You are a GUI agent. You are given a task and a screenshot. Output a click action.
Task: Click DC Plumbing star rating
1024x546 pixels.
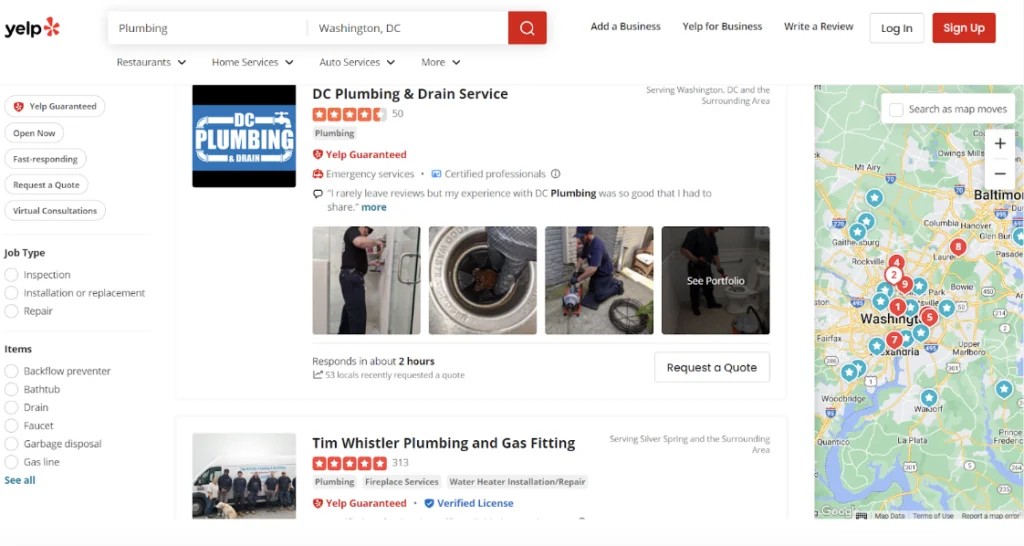349,114
